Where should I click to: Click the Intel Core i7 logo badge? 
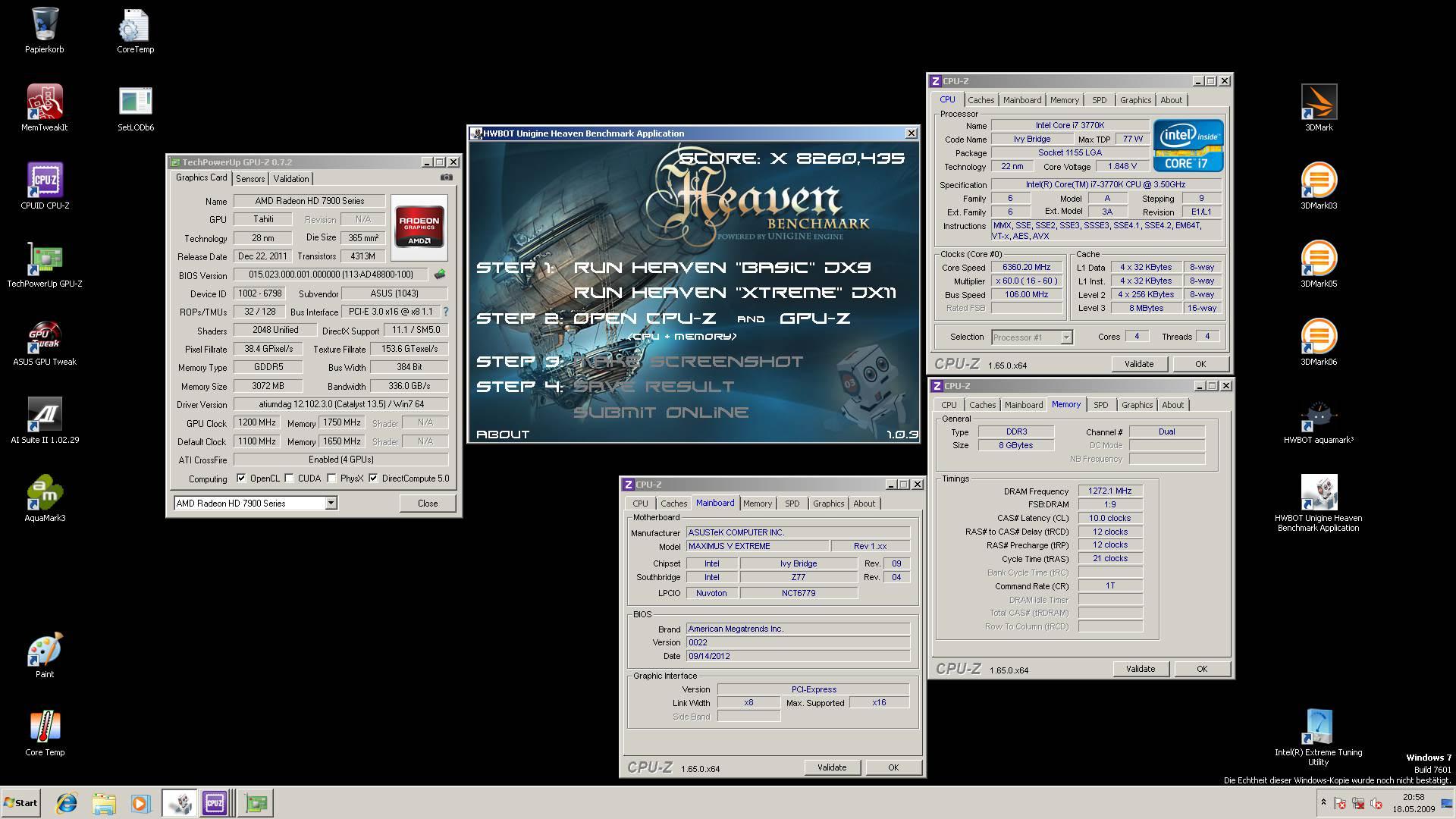1188,145
